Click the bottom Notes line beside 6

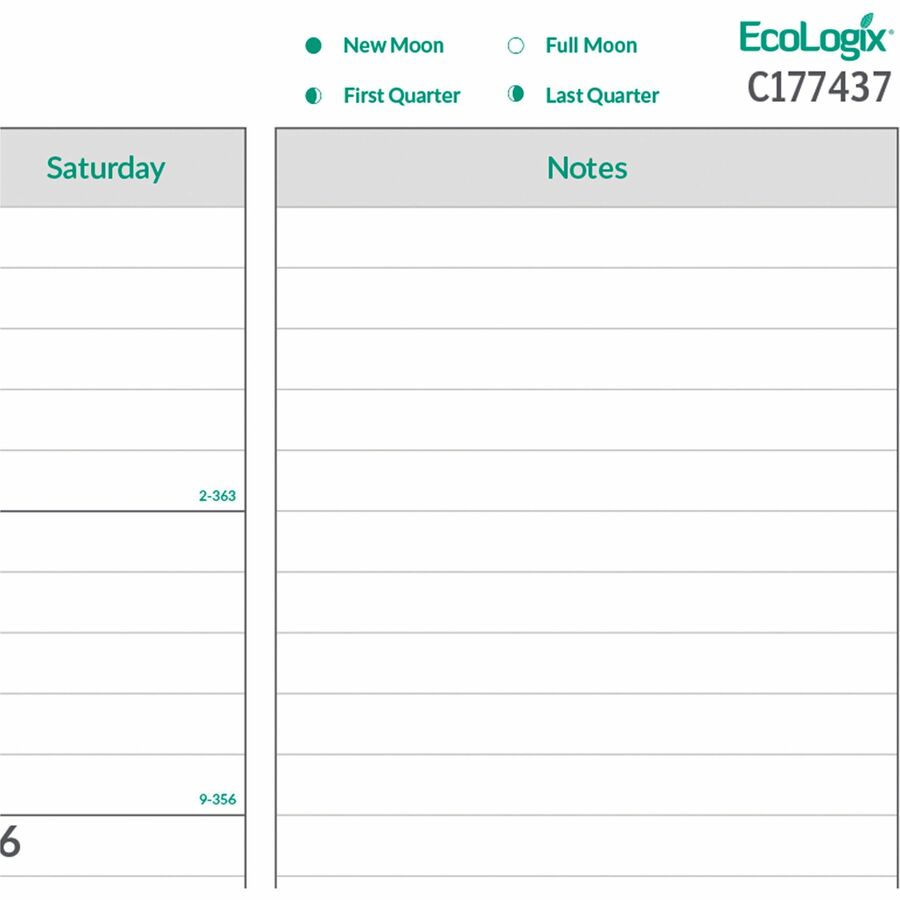587,845
